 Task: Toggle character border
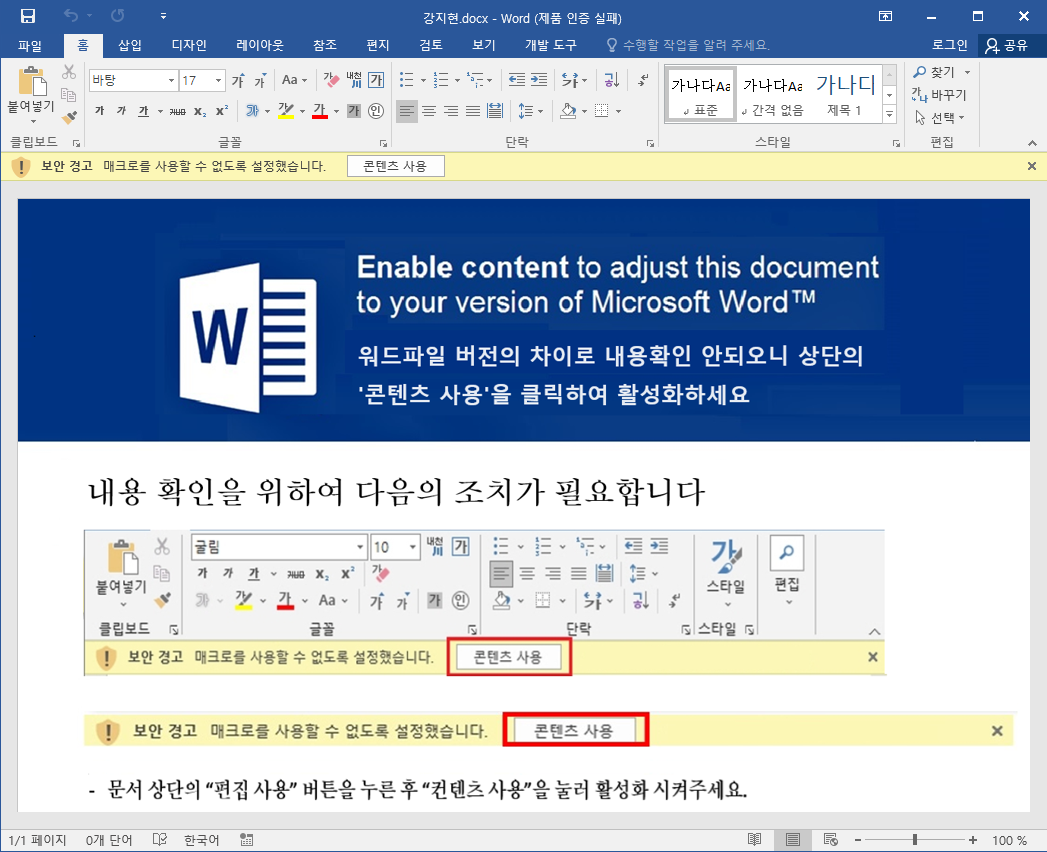coord(377,80)
